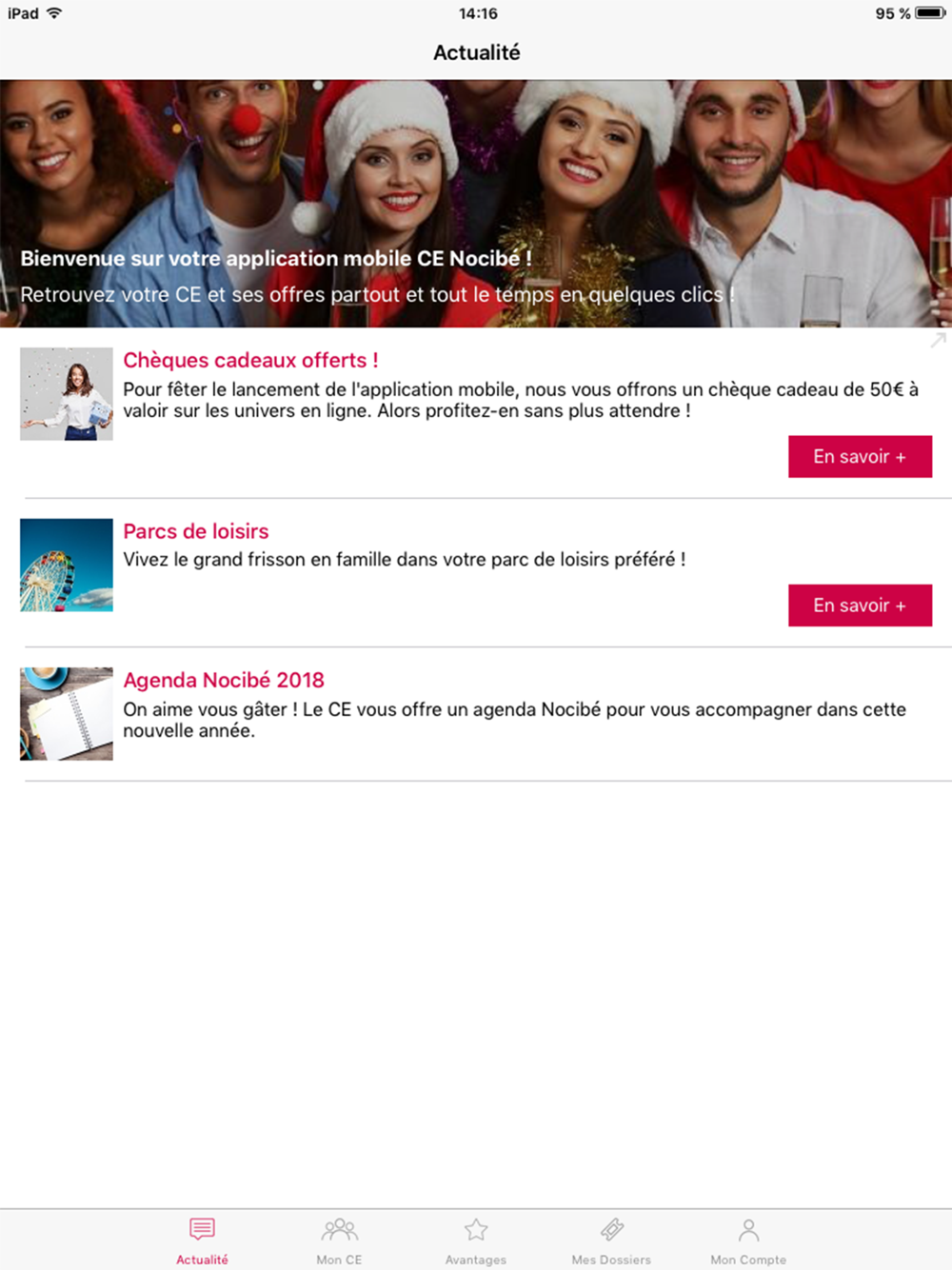The width and height of the screenshot is (952, 1270).
Task: Tap the Christmas party welcome banner
Action: tap(476, 204)
